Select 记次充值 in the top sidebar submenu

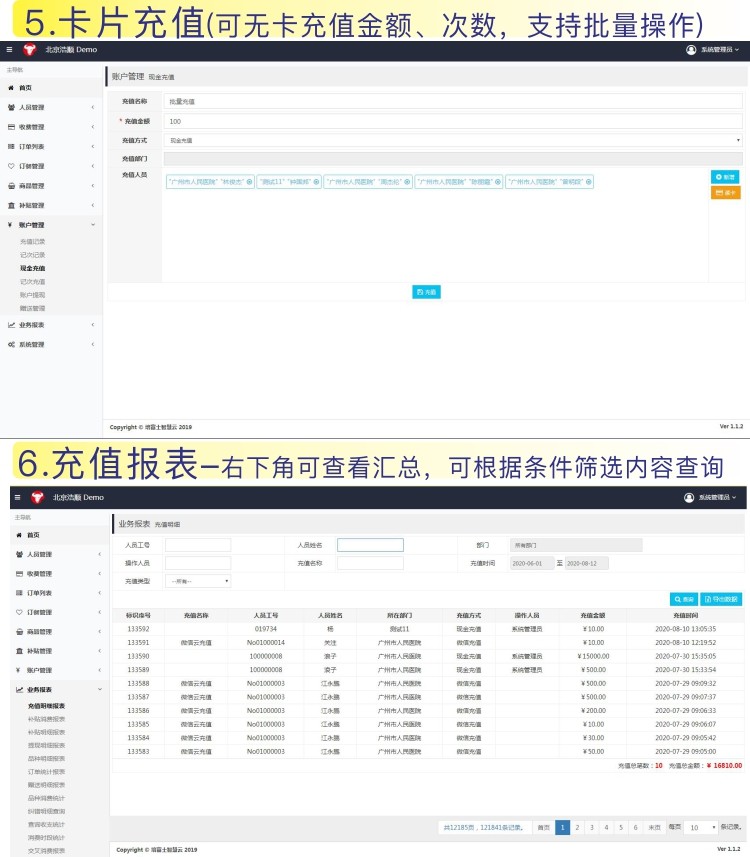pyautogui.click(x=32, y=282)
